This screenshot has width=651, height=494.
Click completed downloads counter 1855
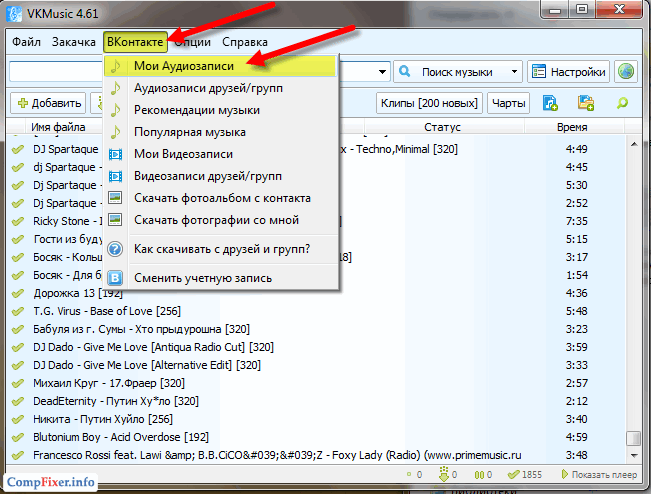(525, 474)
